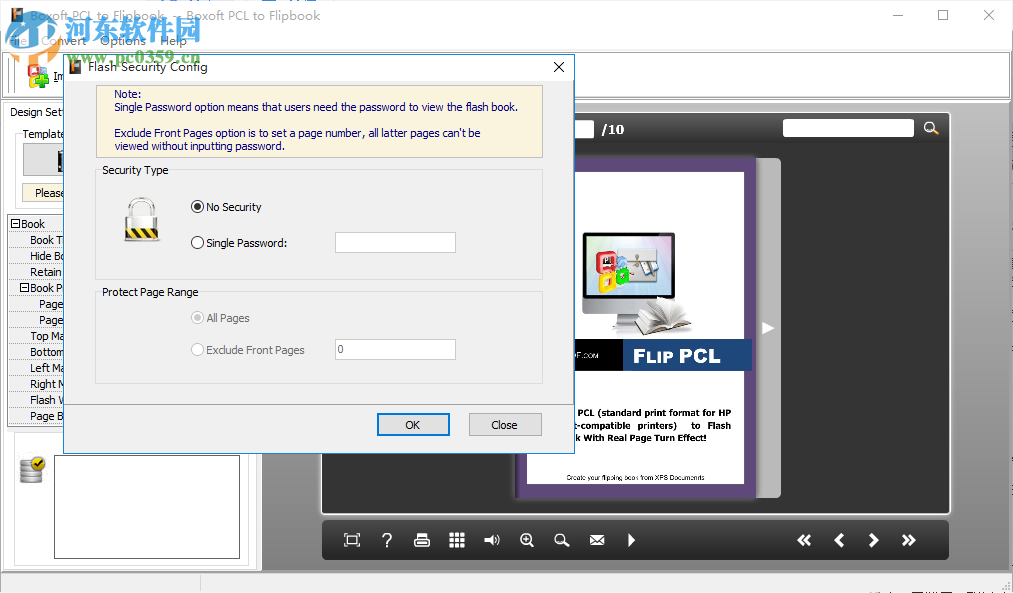Enable the Single Password option

point(198,242)
